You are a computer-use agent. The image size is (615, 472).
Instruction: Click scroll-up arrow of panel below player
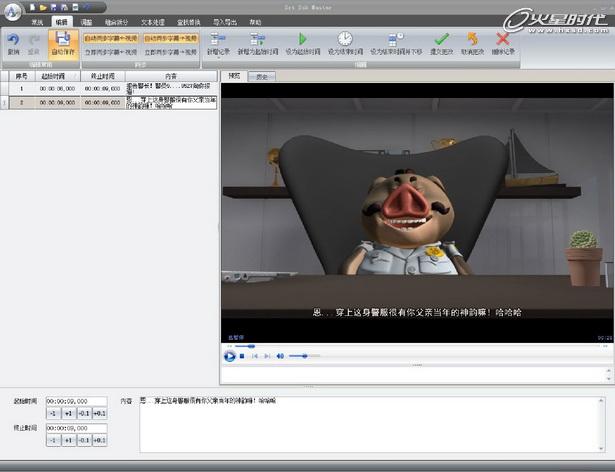(x=609, y=370)
